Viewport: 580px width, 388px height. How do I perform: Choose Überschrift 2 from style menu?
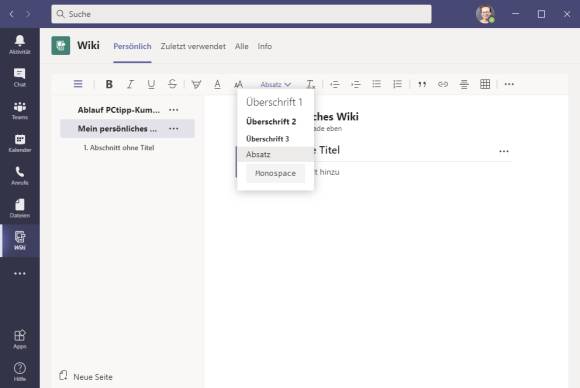coord(271,122)
